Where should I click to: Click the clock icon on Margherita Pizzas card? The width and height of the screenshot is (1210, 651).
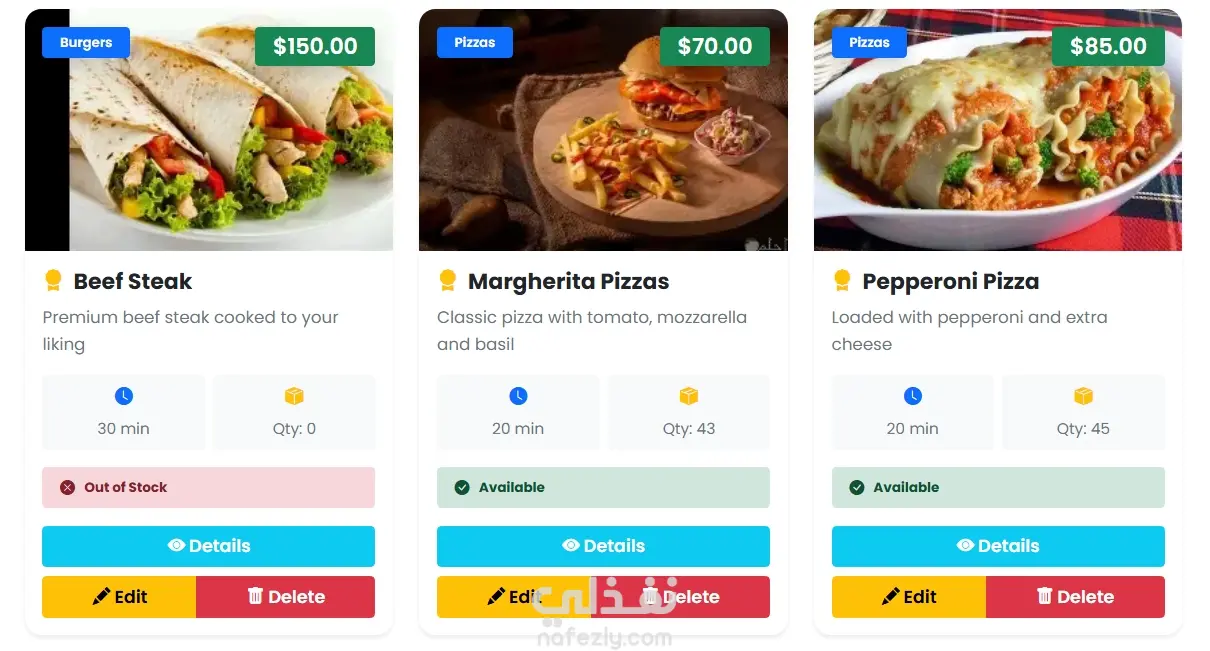pyautogui.click(x=518, y=396)
